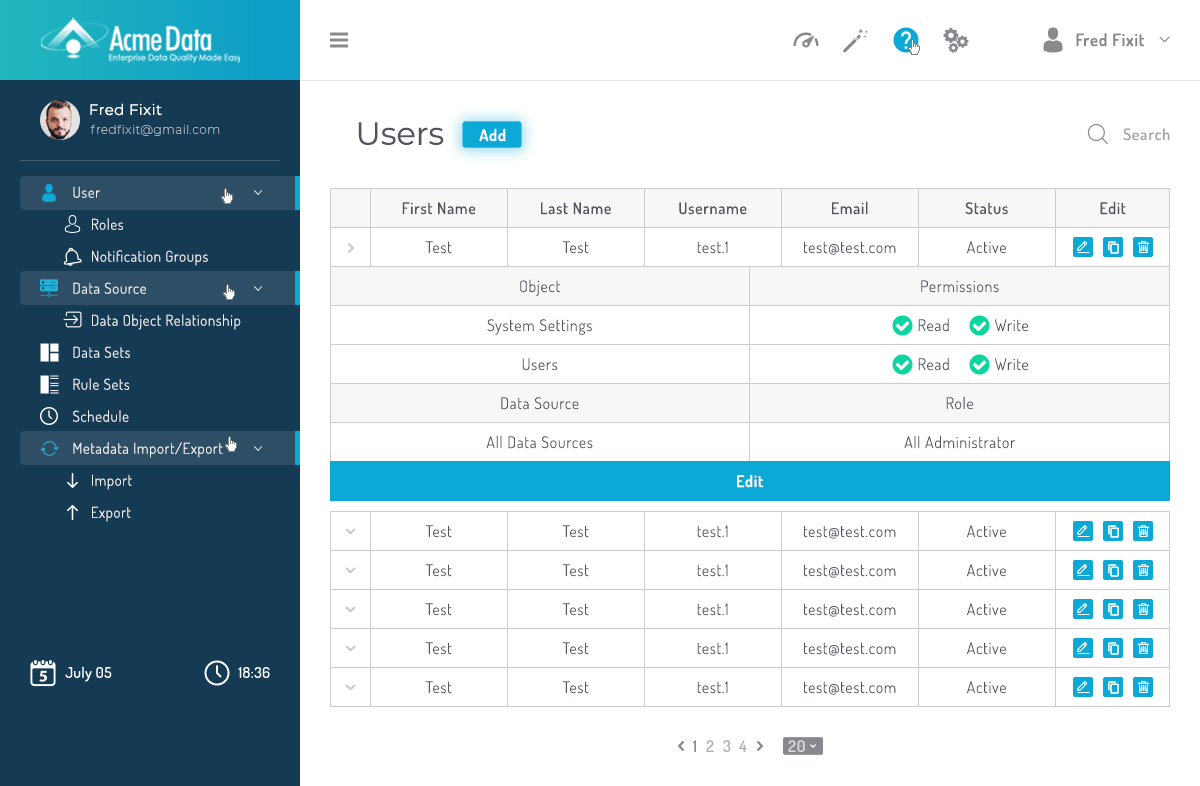Open the Fred Fixit account dropdown
Screen dimensions: 1200x786
click(x=1107, y=41)
